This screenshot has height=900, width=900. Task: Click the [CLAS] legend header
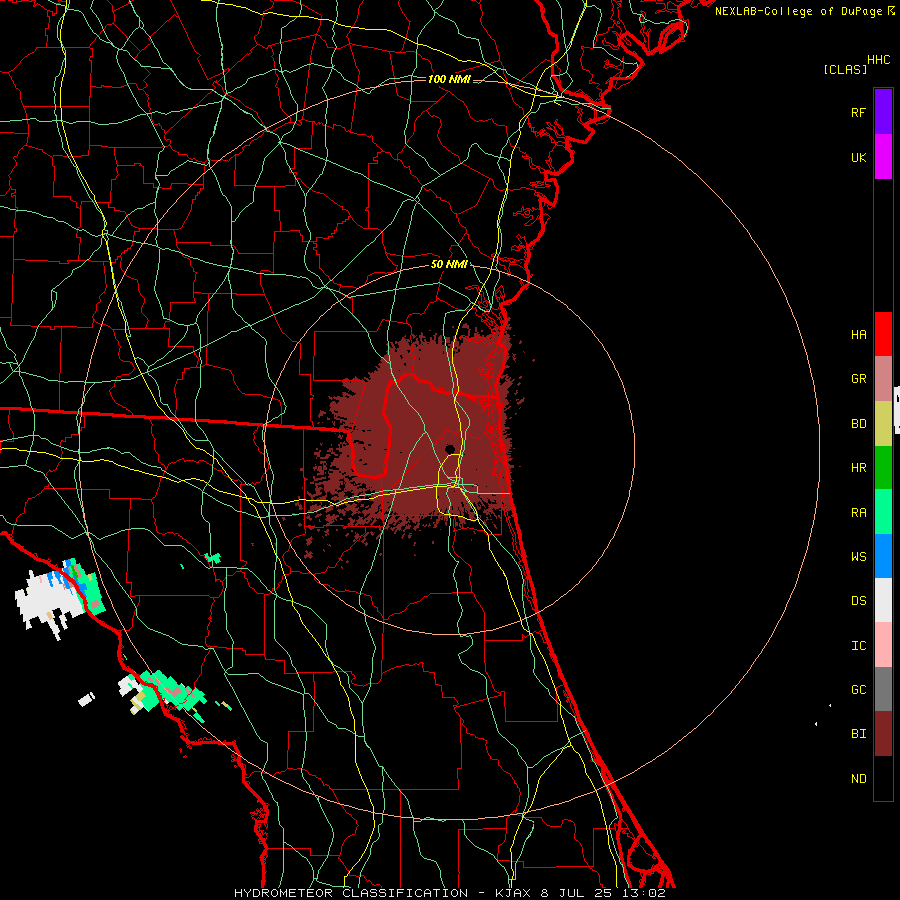tap(845, 69)
